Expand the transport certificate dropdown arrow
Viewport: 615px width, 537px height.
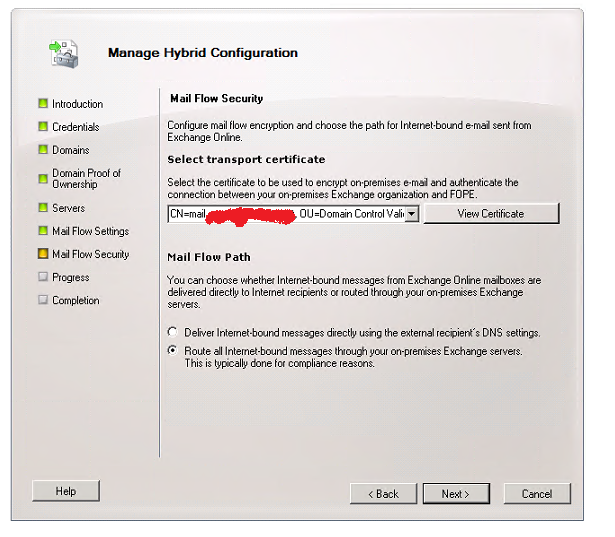point(412,214)
